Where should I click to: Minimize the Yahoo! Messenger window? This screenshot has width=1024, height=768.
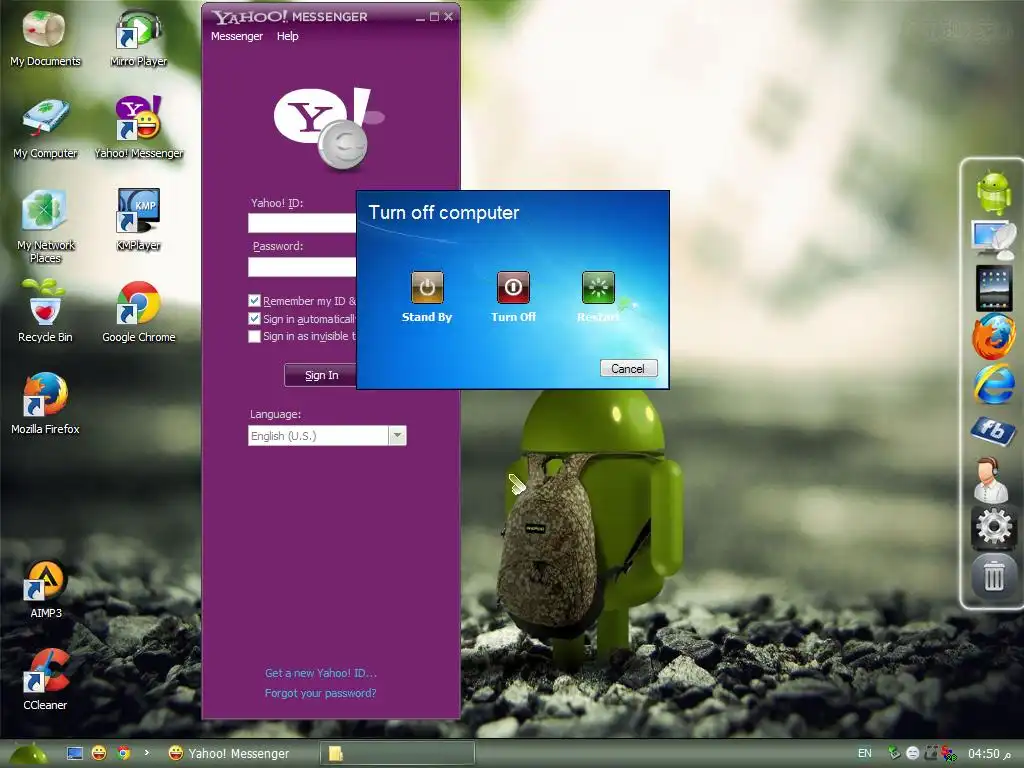click(420, 17)
